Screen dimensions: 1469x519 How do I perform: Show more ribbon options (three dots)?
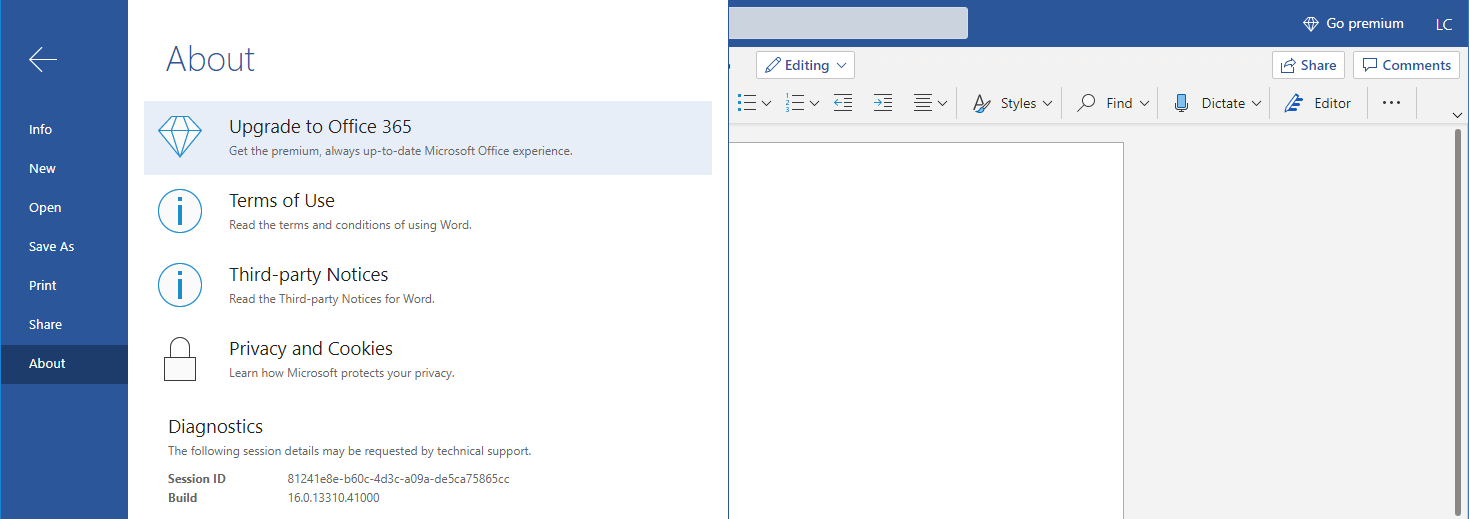point(1391,103)
